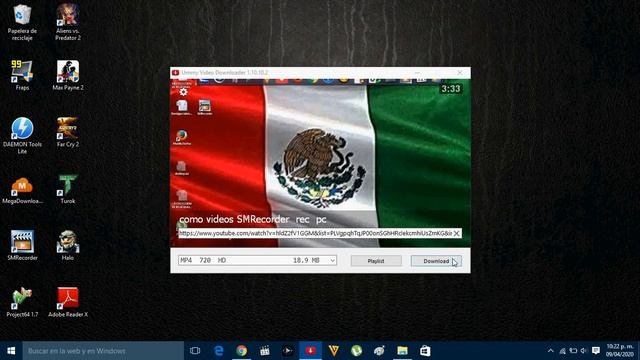The height and width of the screenshot is (360, 640).
Task: Select the Fraps desktop shortcut
Action: (22, 75)
